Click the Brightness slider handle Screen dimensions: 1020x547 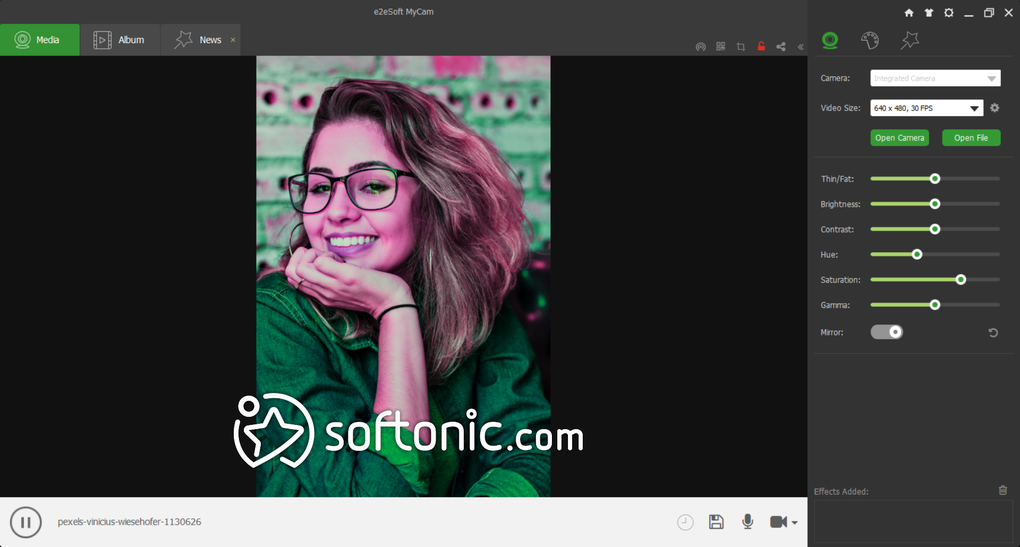(935, 204)
